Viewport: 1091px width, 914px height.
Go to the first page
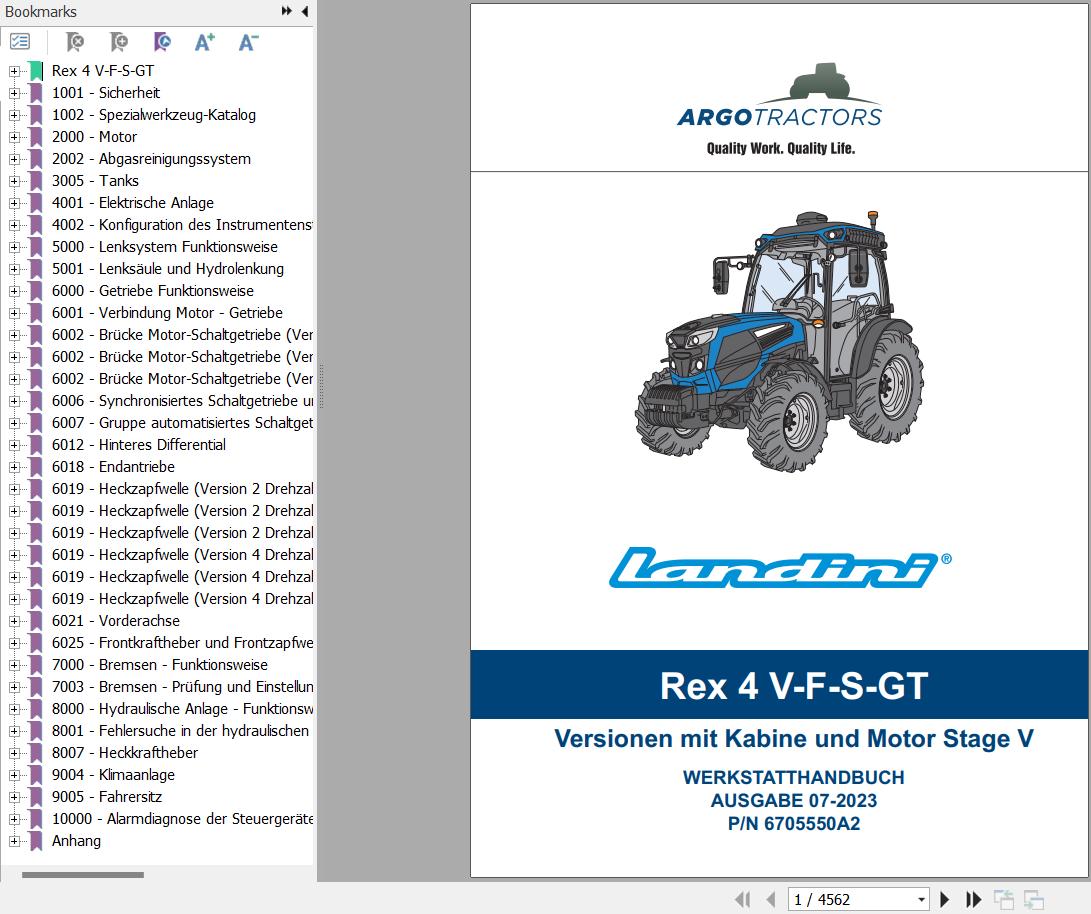[x=742, y=899]
